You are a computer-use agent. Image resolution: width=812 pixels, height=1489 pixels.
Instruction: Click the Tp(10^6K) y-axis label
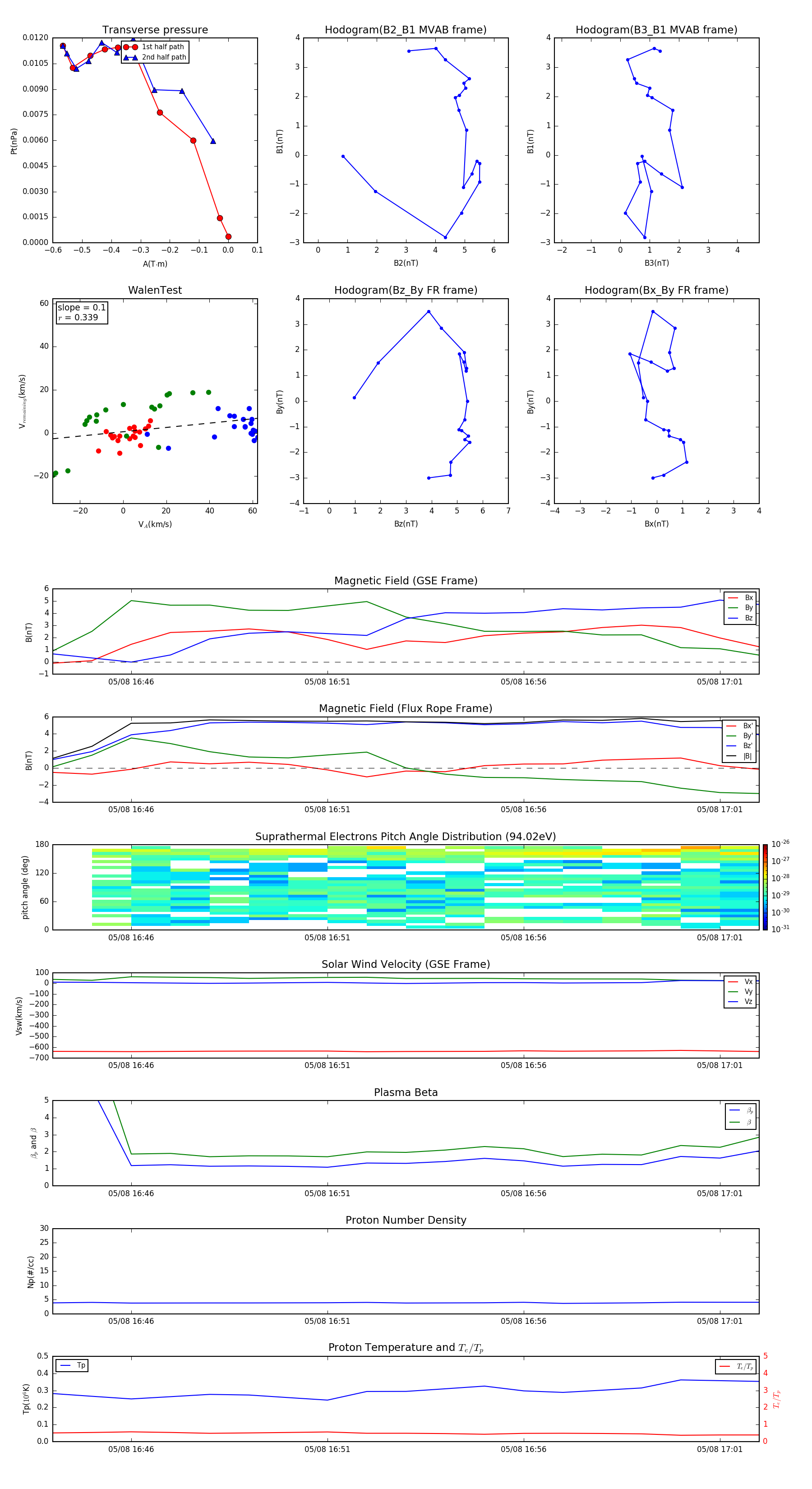pyautogui.click(x=26, y=1399)
